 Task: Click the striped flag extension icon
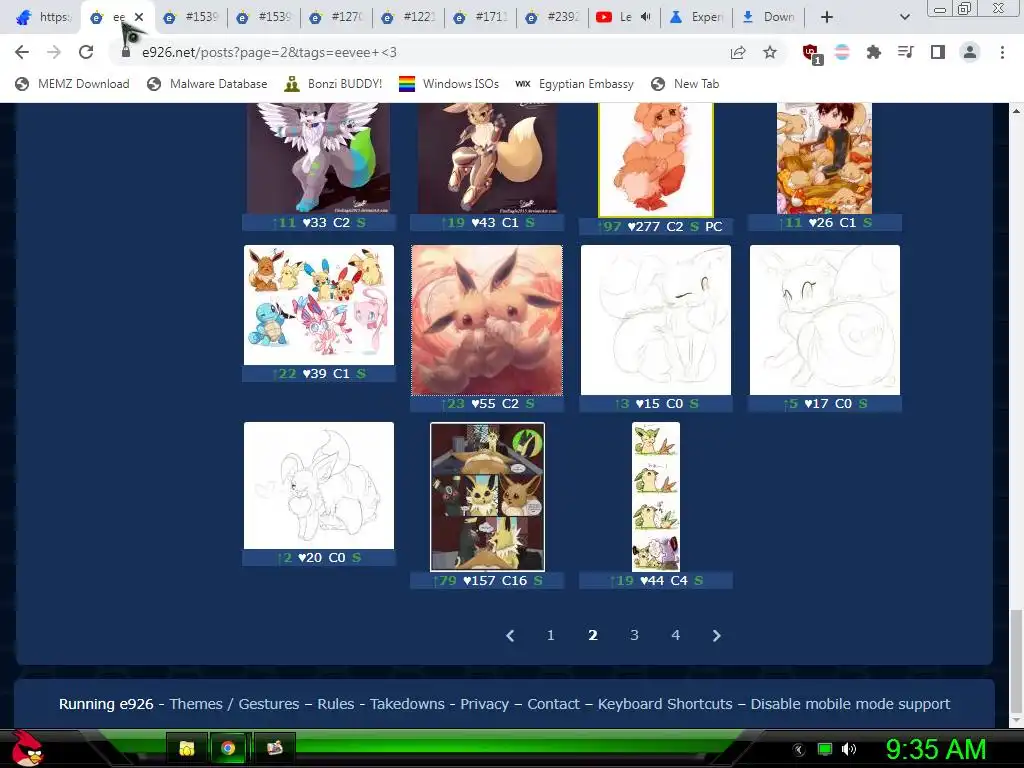(x=842, y=52)
